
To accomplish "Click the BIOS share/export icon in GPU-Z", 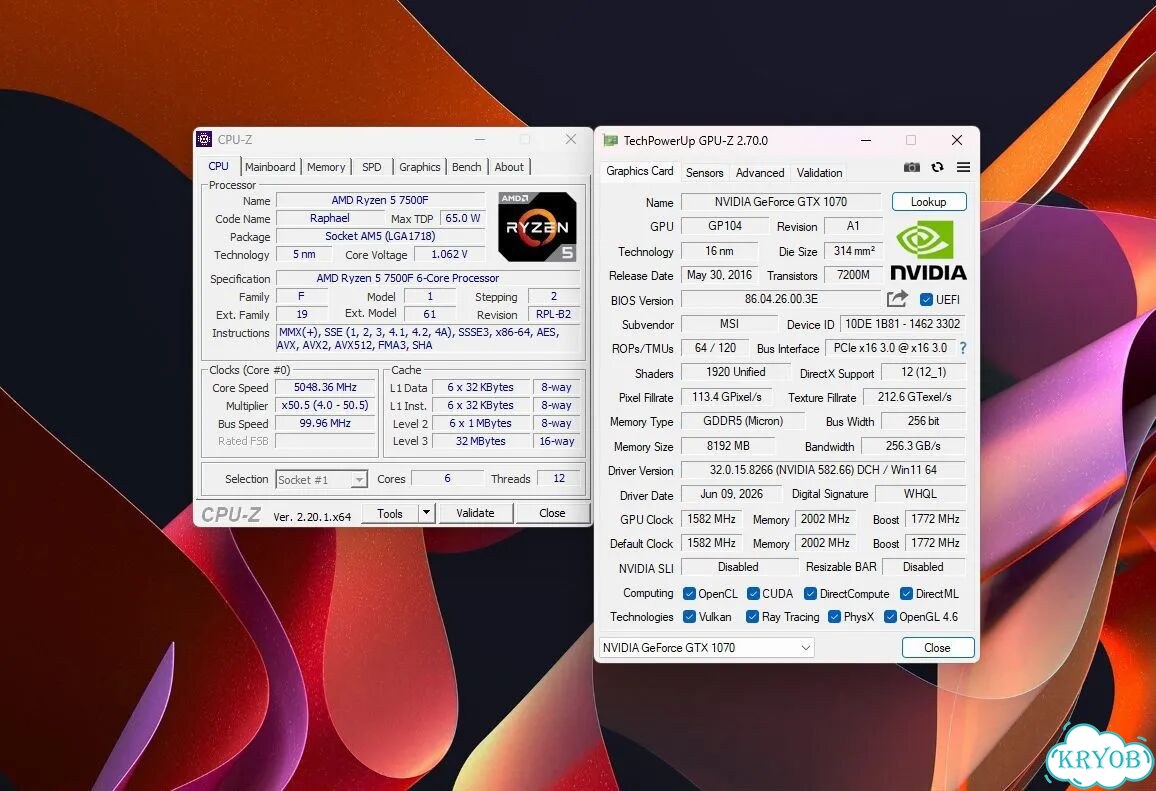I will (897, 299).
